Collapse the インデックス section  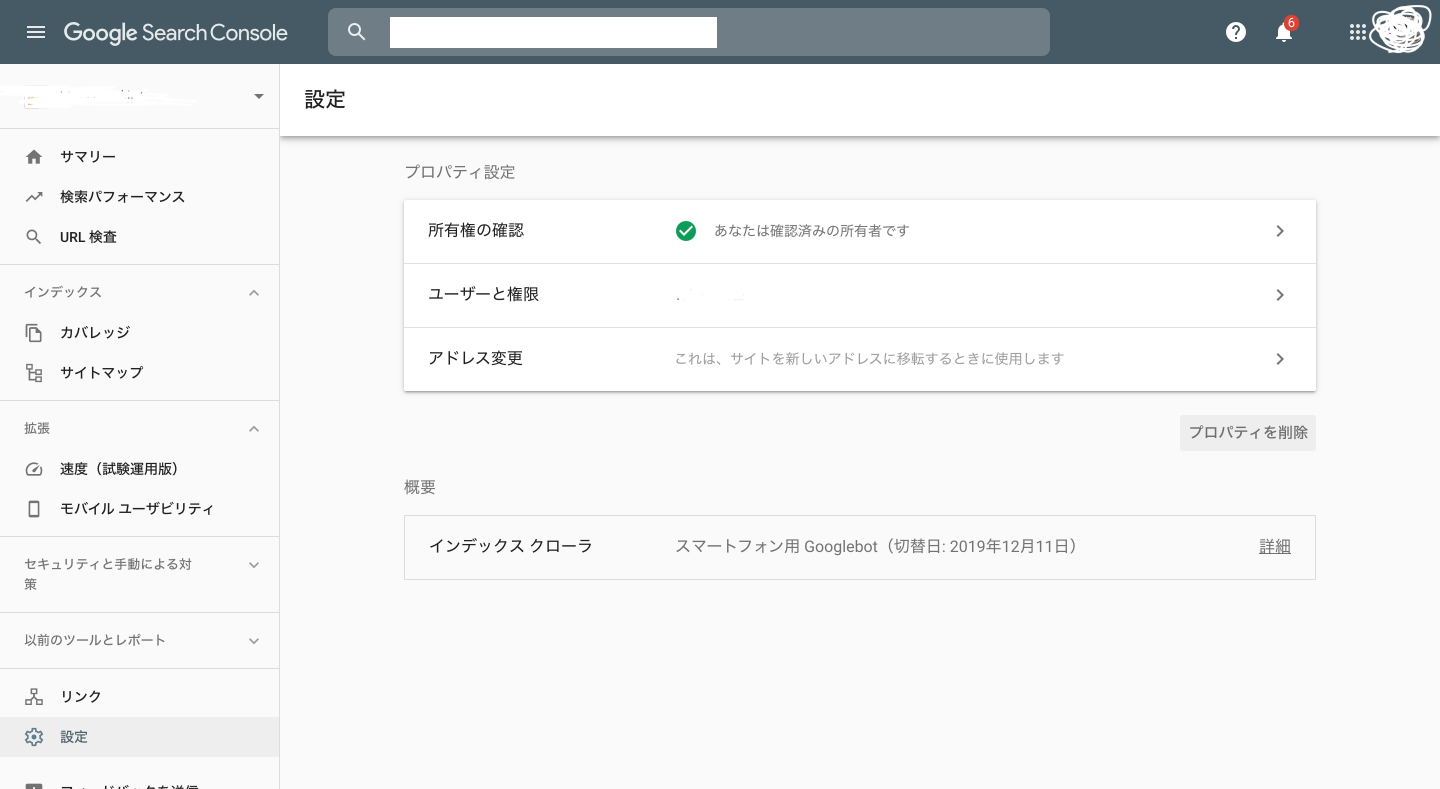tap(254, 293)
